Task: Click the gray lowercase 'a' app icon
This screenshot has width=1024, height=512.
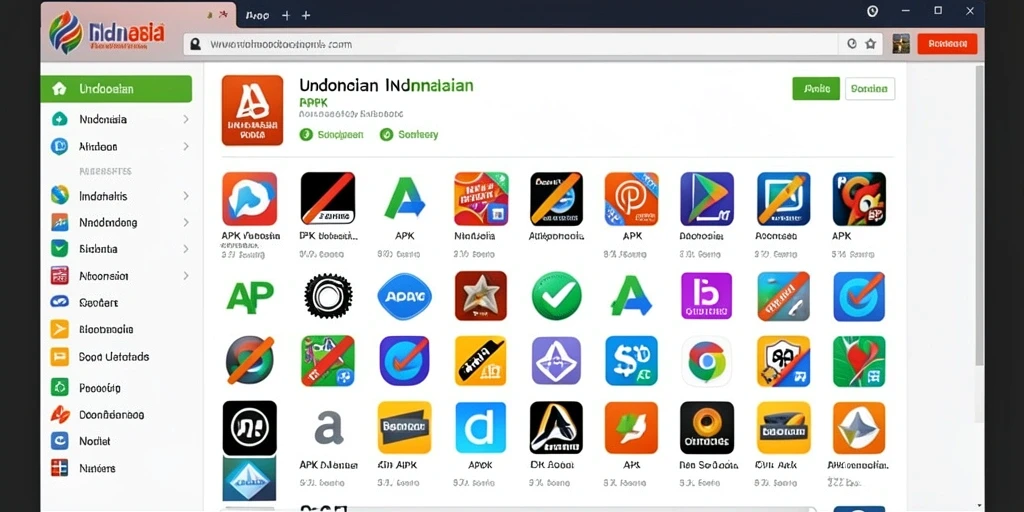Action: pos(328,428)
